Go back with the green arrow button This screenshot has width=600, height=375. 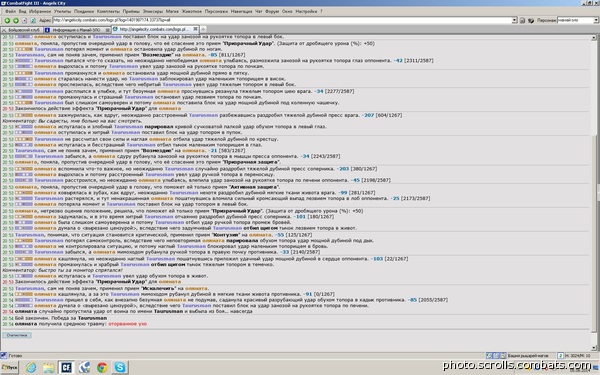(x=7, y=20)
